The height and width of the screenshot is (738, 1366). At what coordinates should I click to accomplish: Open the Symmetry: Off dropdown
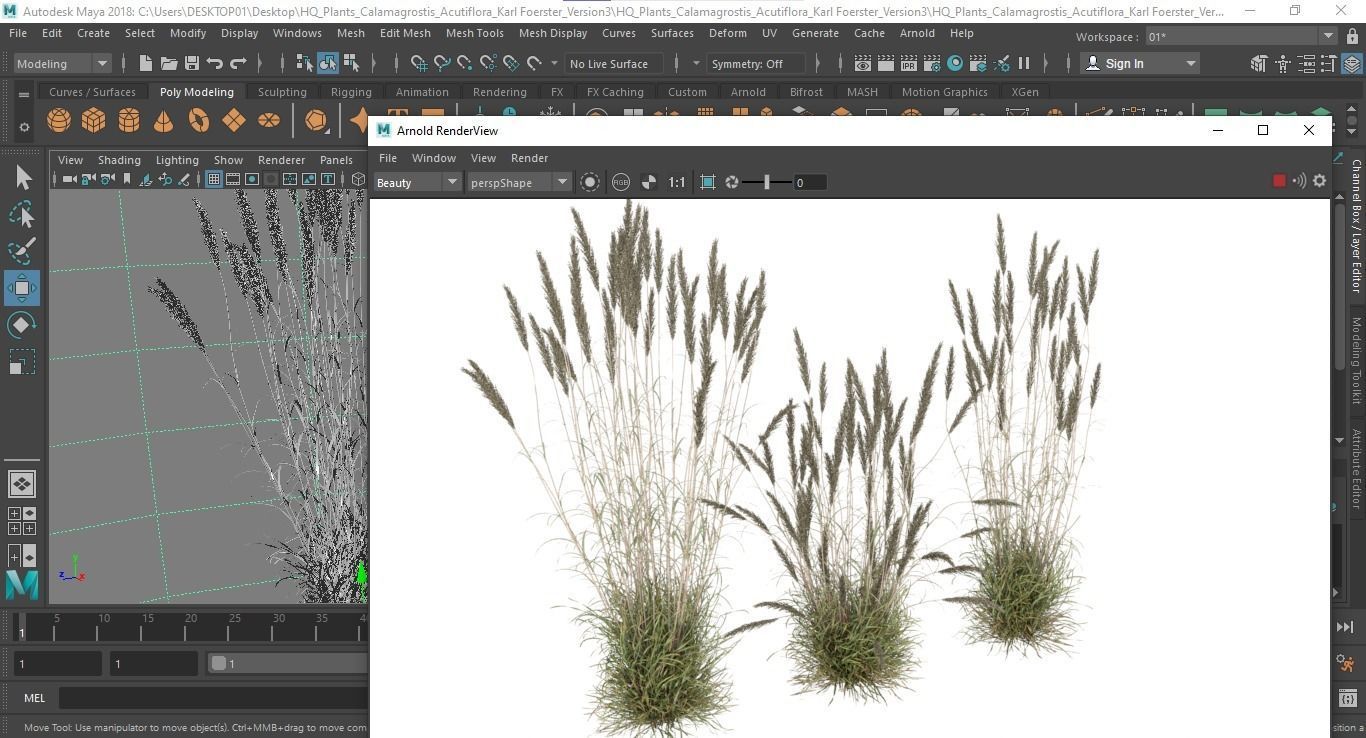(757, 63)
